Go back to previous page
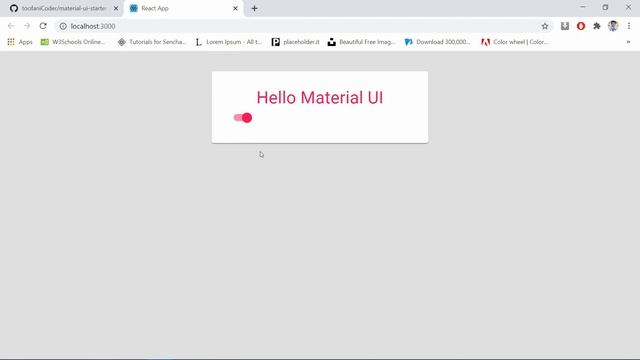Image resolution: width=640 pixels, height=360 pixels. pos(11,26)
